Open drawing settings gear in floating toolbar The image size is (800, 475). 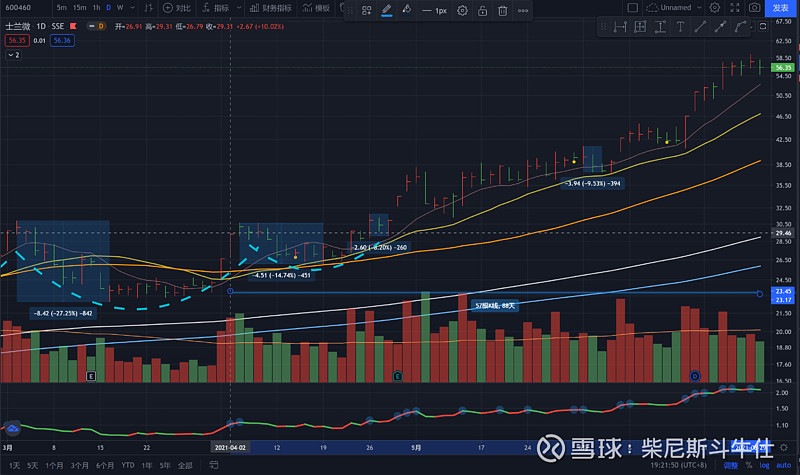462,10
